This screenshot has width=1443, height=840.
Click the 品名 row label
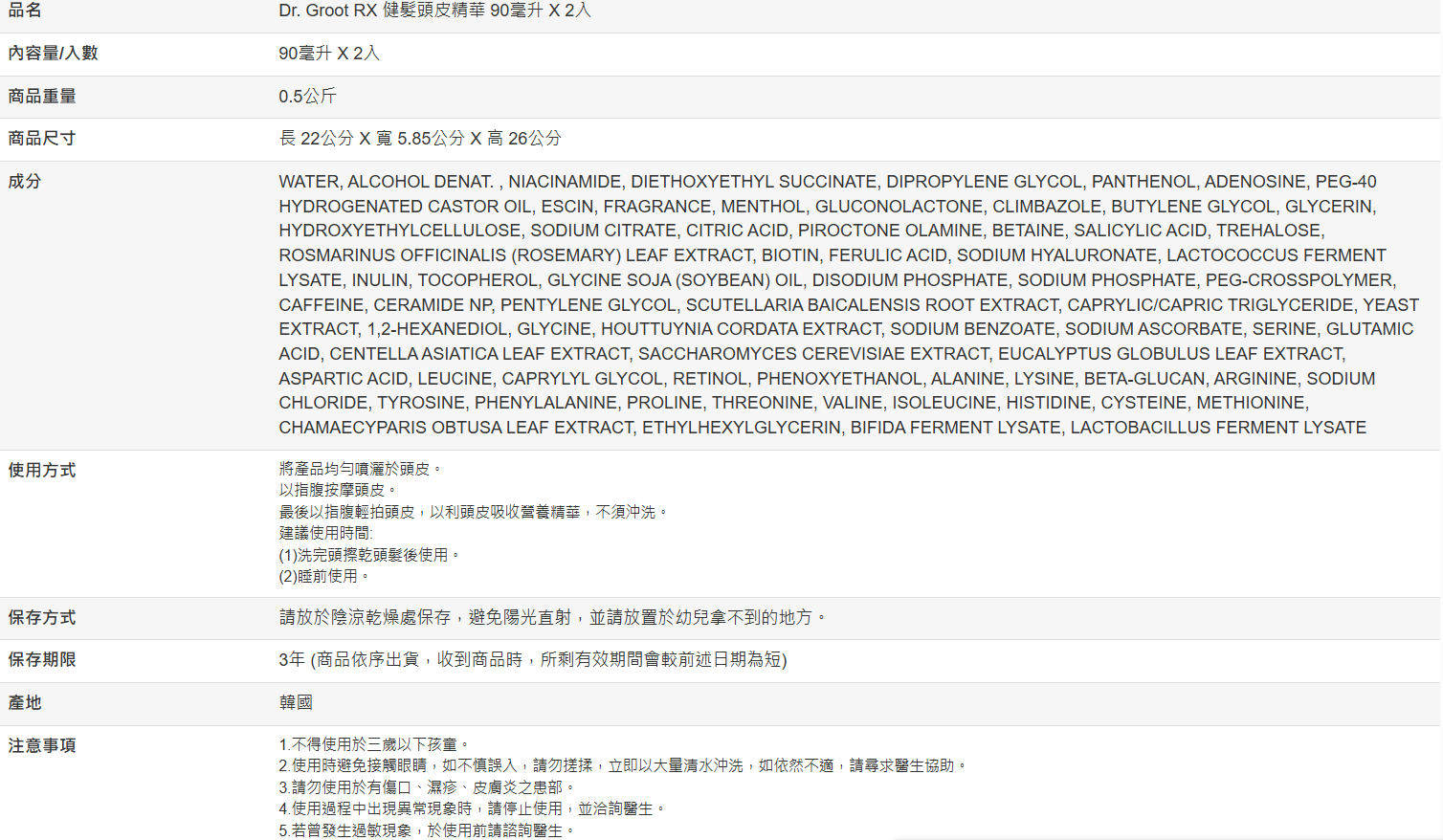click(x=25, y=11)
